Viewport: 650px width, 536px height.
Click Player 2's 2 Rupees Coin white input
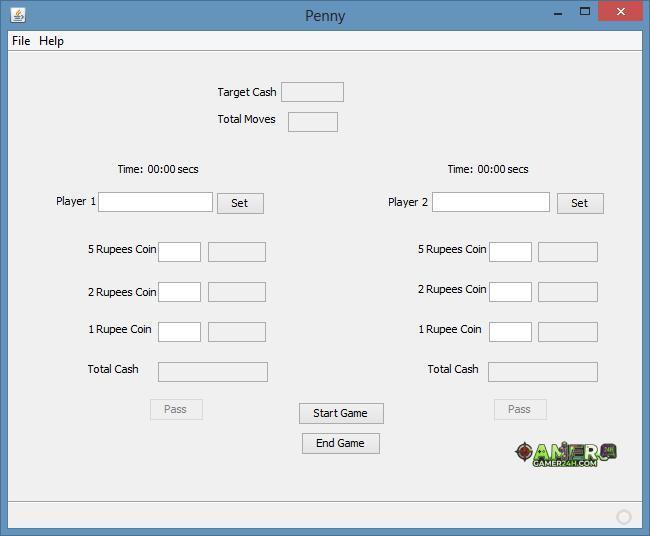510,292
